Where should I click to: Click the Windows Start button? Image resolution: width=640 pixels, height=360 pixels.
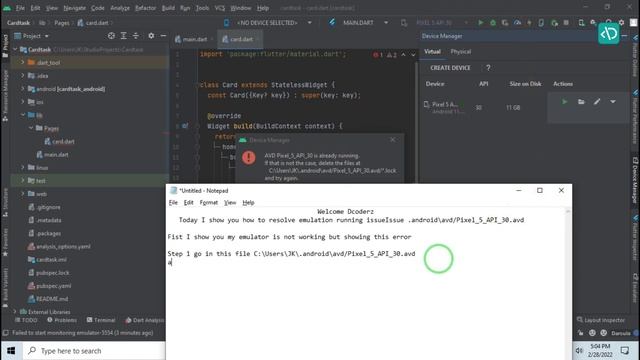coord(11,351)
